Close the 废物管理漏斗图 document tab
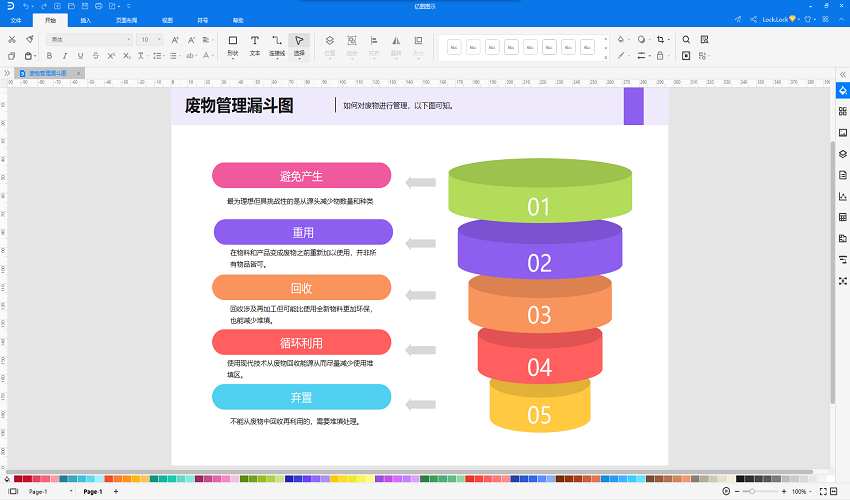 click(x=78, y=73)
